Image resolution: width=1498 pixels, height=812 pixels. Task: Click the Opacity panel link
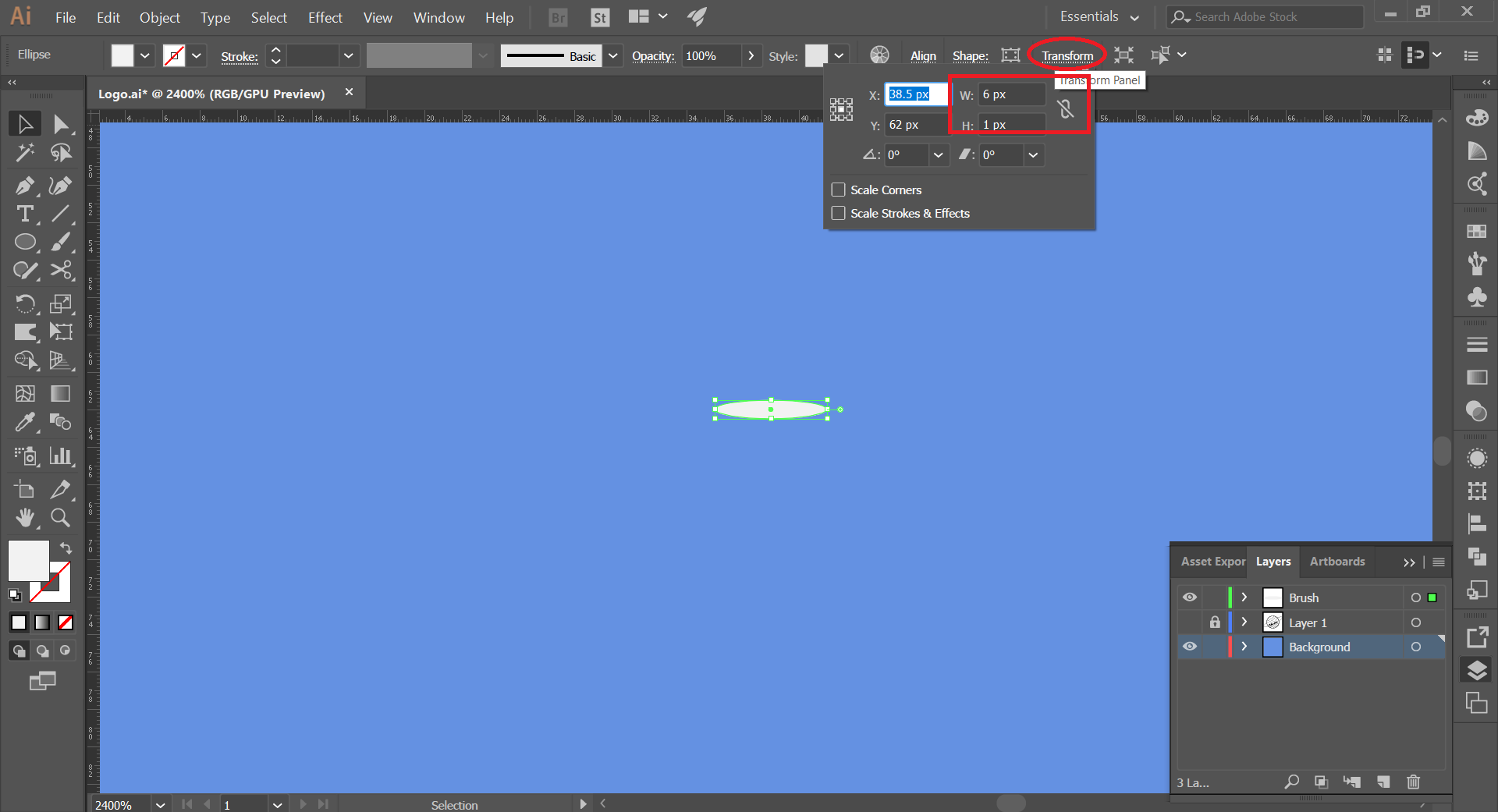653,56
